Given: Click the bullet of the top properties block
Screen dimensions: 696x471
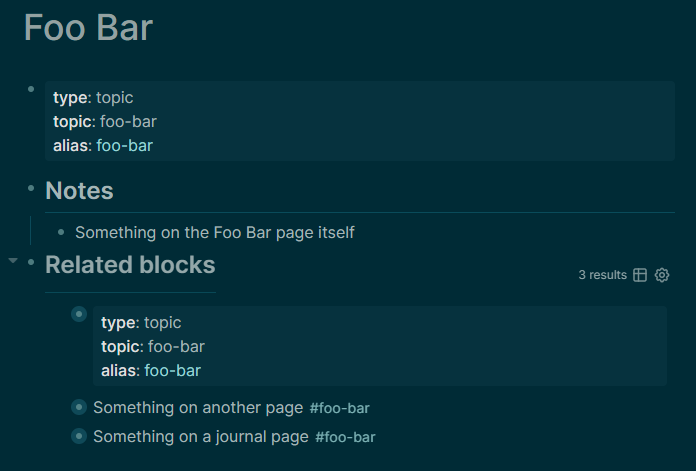Looking at the screenshot, I should coord(31,90).
